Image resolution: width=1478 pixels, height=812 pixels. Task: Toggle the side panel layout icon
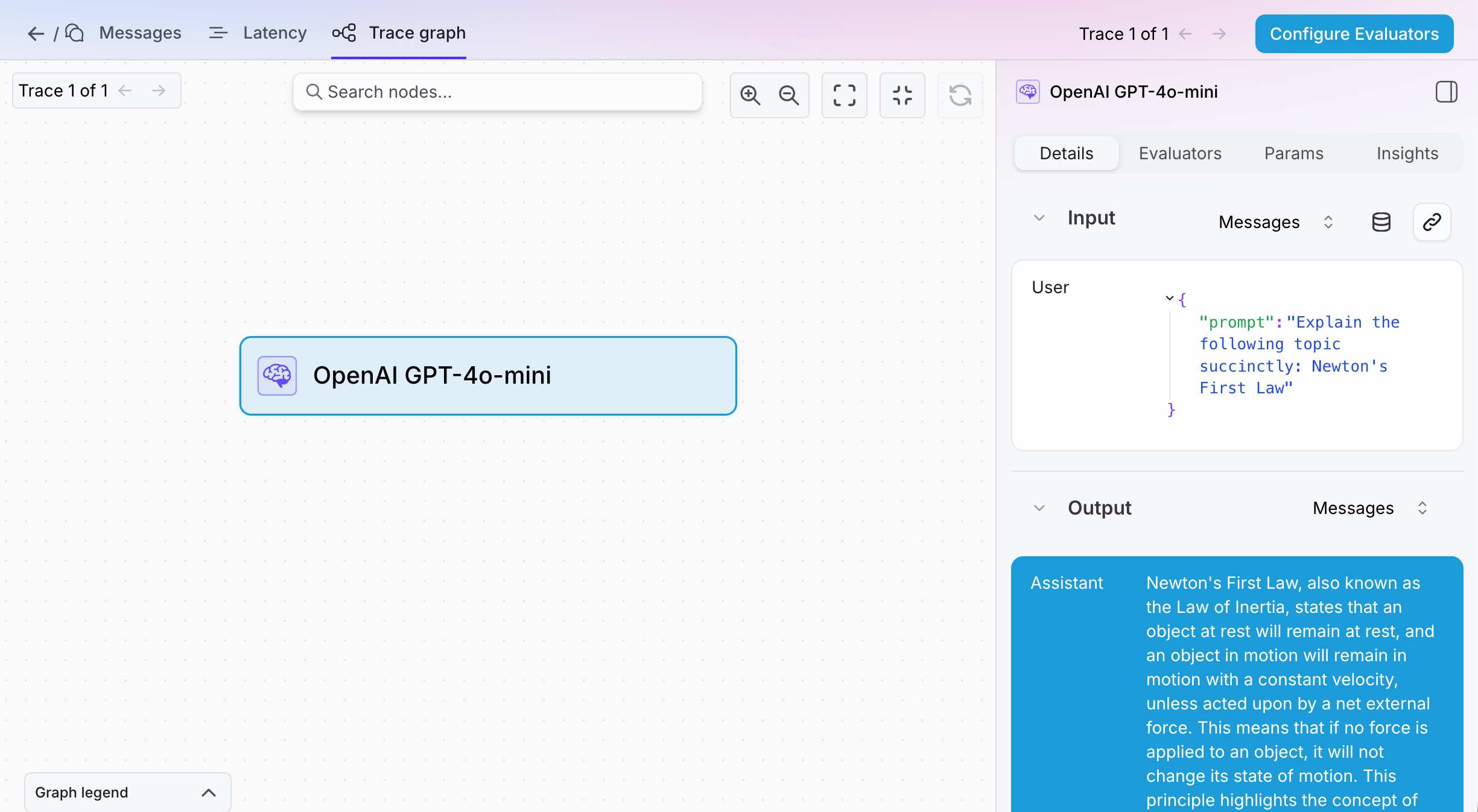coord(1446,92)
